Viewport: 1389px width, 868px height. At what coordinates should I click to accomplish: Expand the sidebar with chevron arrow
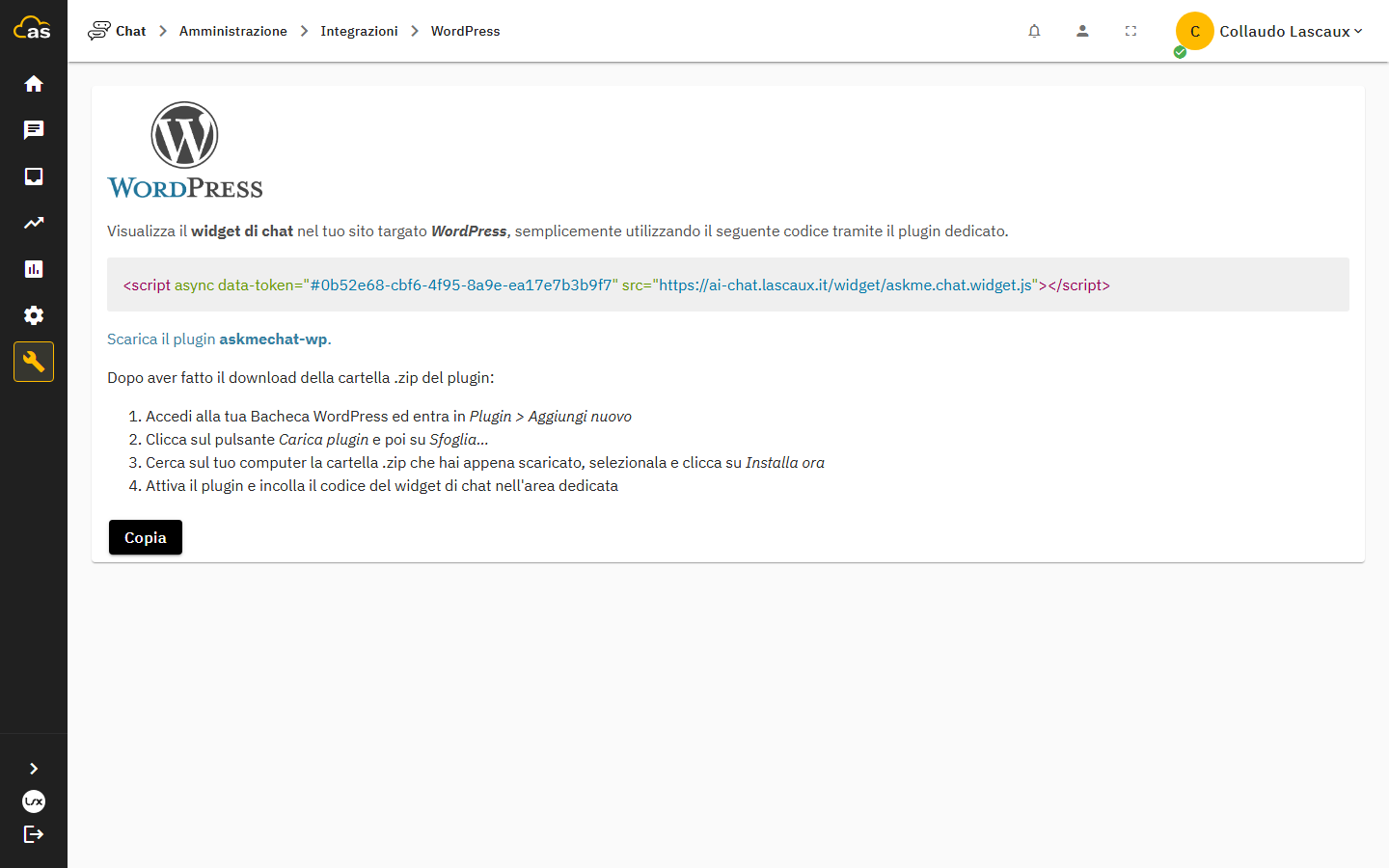point(34,769)
